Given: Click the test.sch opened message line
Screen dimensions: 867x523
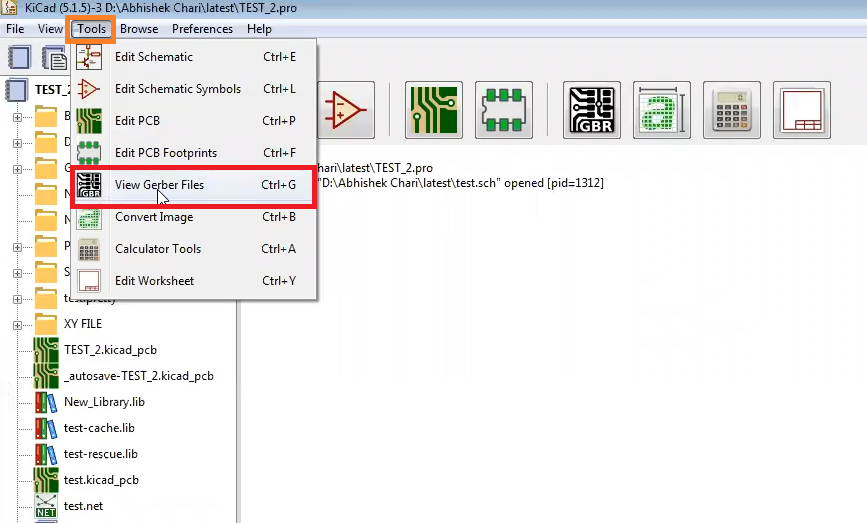Looking at the screenshot, I should (x=461, y=183).
